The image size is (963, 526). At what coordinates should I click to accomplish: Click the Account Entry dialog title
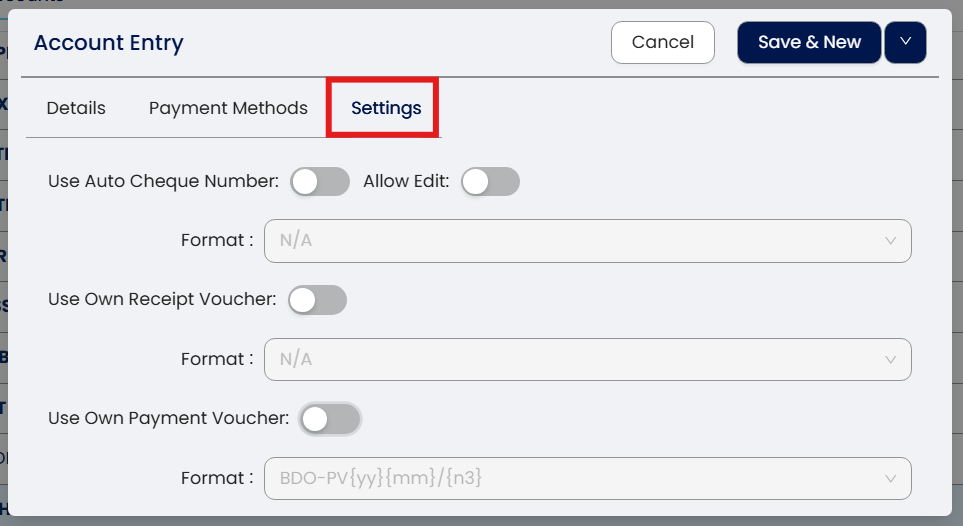(109, 43)
